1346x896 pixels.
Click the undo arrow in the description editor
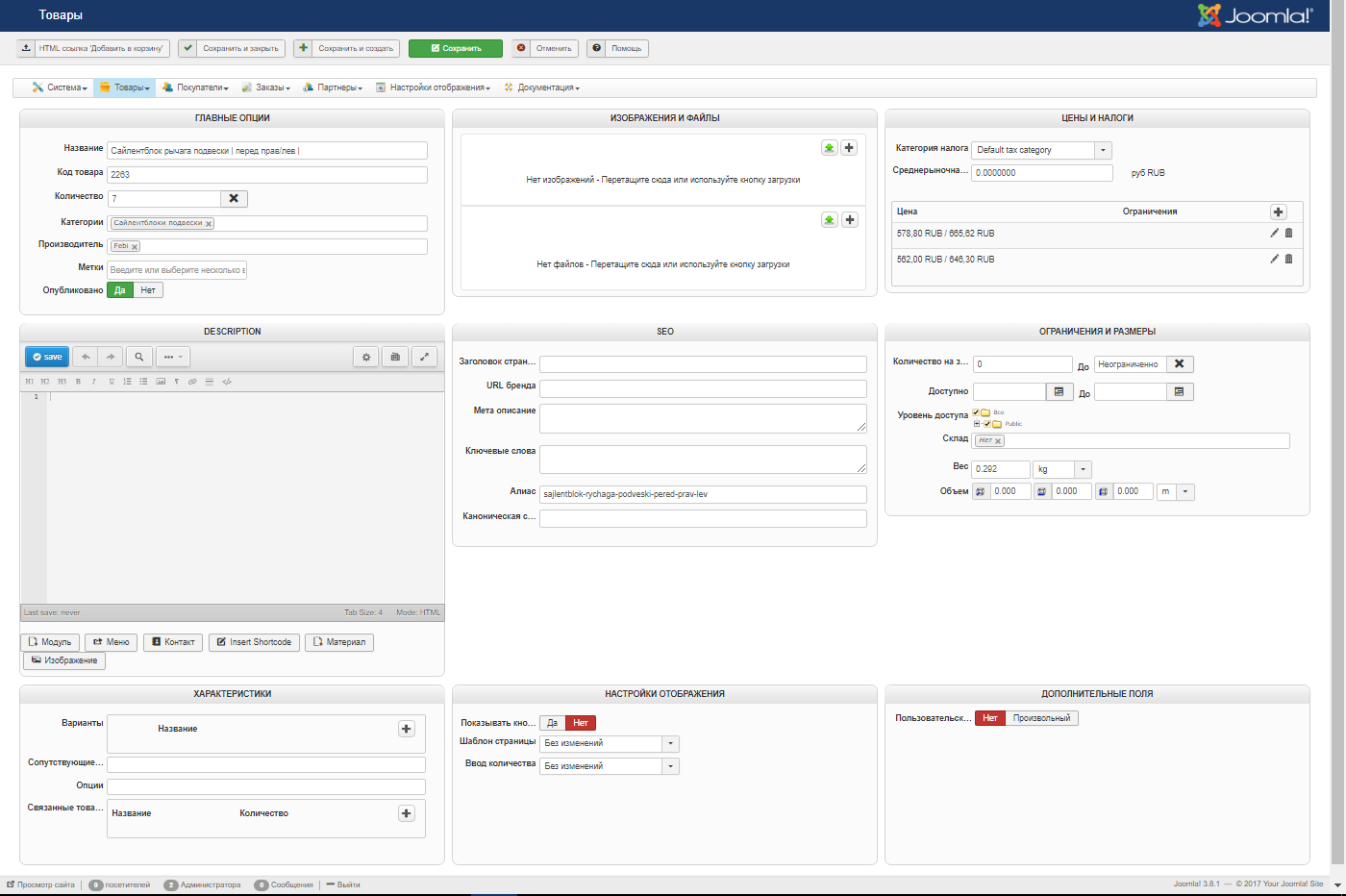coord(86,357)
